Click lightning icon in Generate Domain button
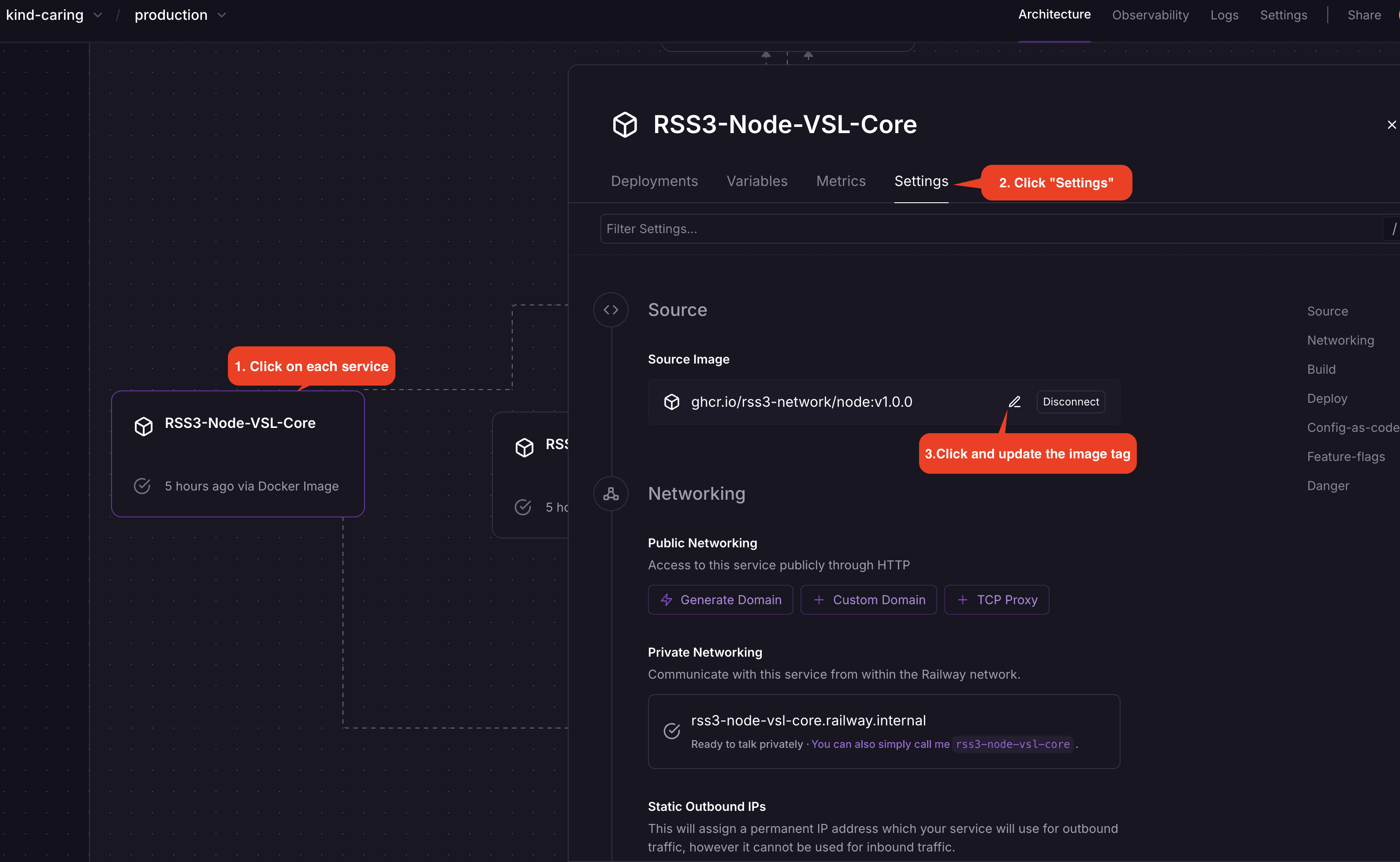This screenshot has width=1400, height=862. [x=666, y=600]
